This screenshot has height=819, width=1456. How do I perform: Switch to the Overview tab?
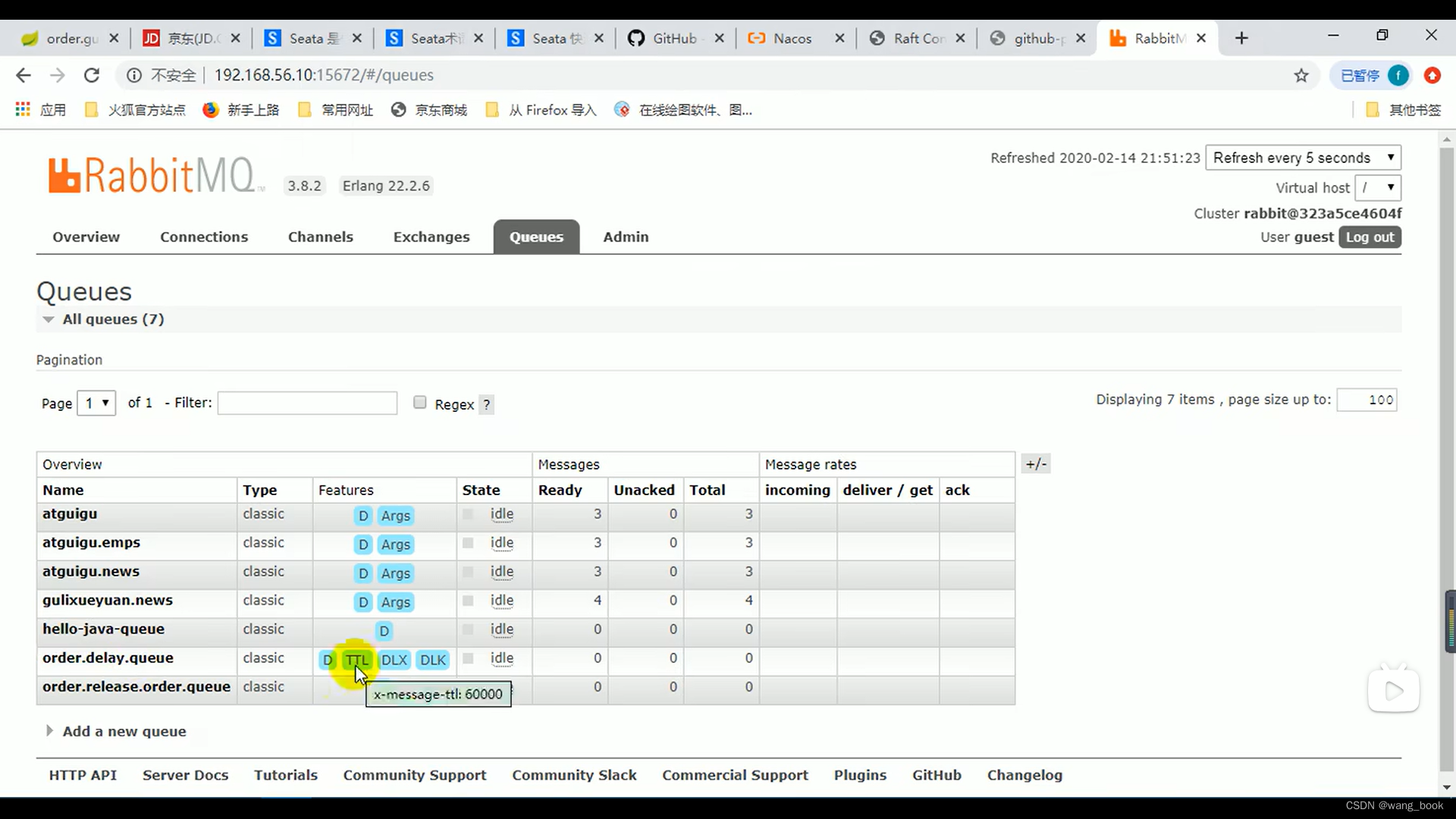pyautogui.click(x=86, y=237)
